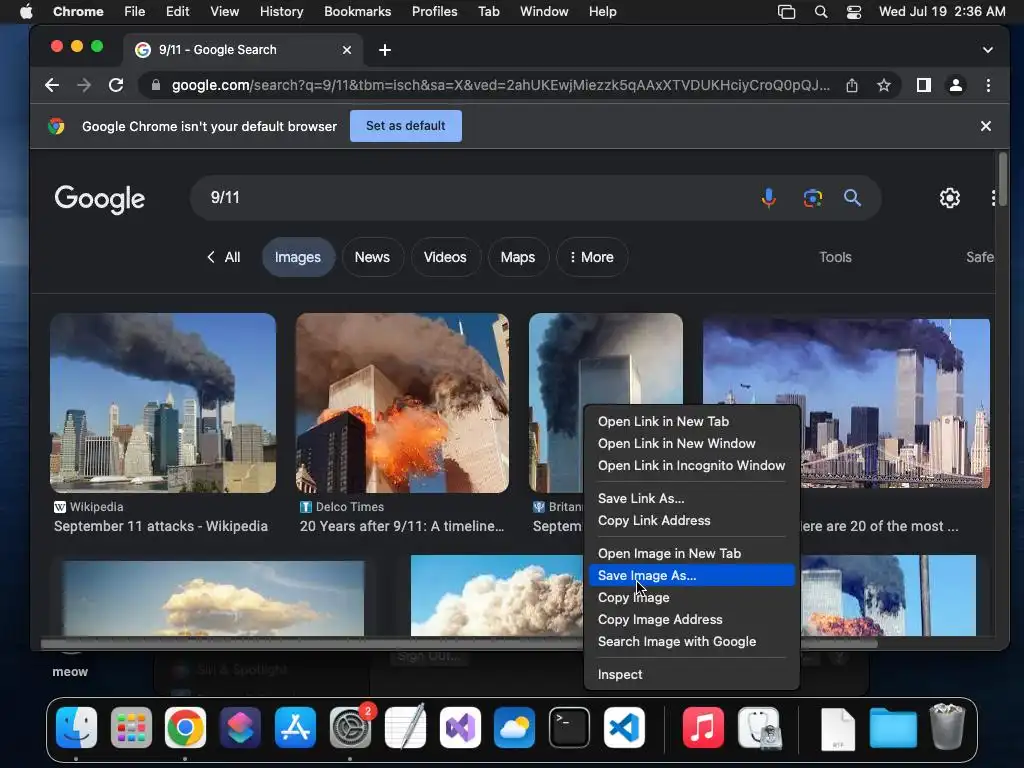Click the Google logo
Image resolution: width=1024 pixels, height=768 pixels.
99,199
